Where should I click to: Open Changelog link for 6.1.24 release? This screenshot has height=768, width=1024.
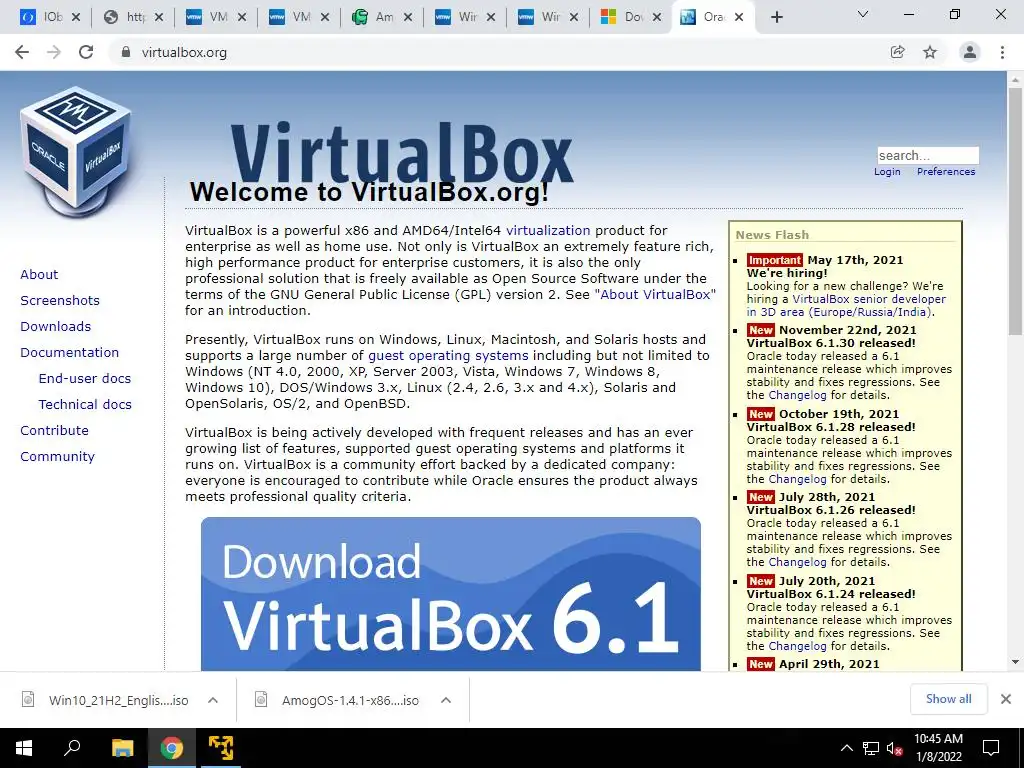(x=797, y=646)
